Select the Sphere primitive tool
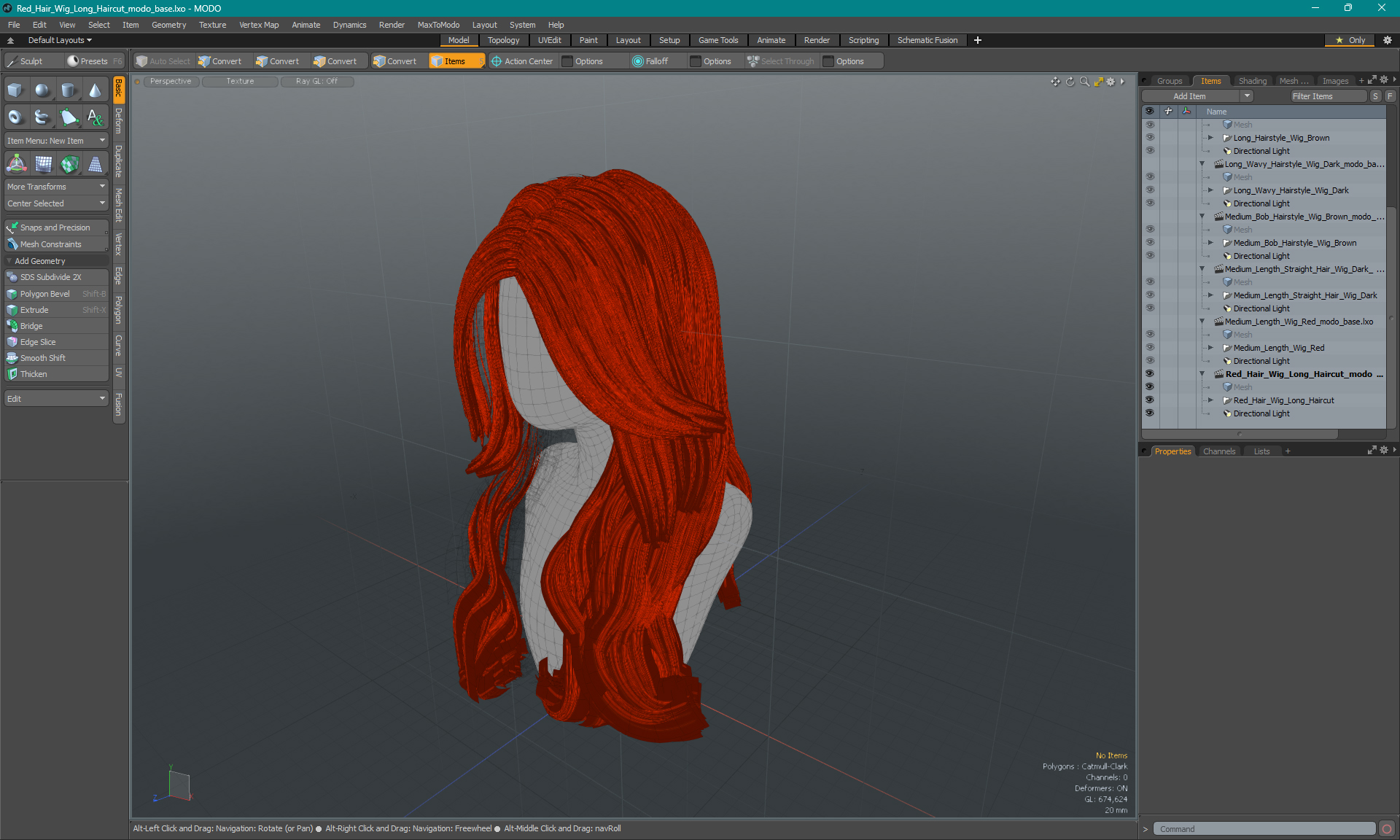1400x840 pixels. click(x=43, y=90)
